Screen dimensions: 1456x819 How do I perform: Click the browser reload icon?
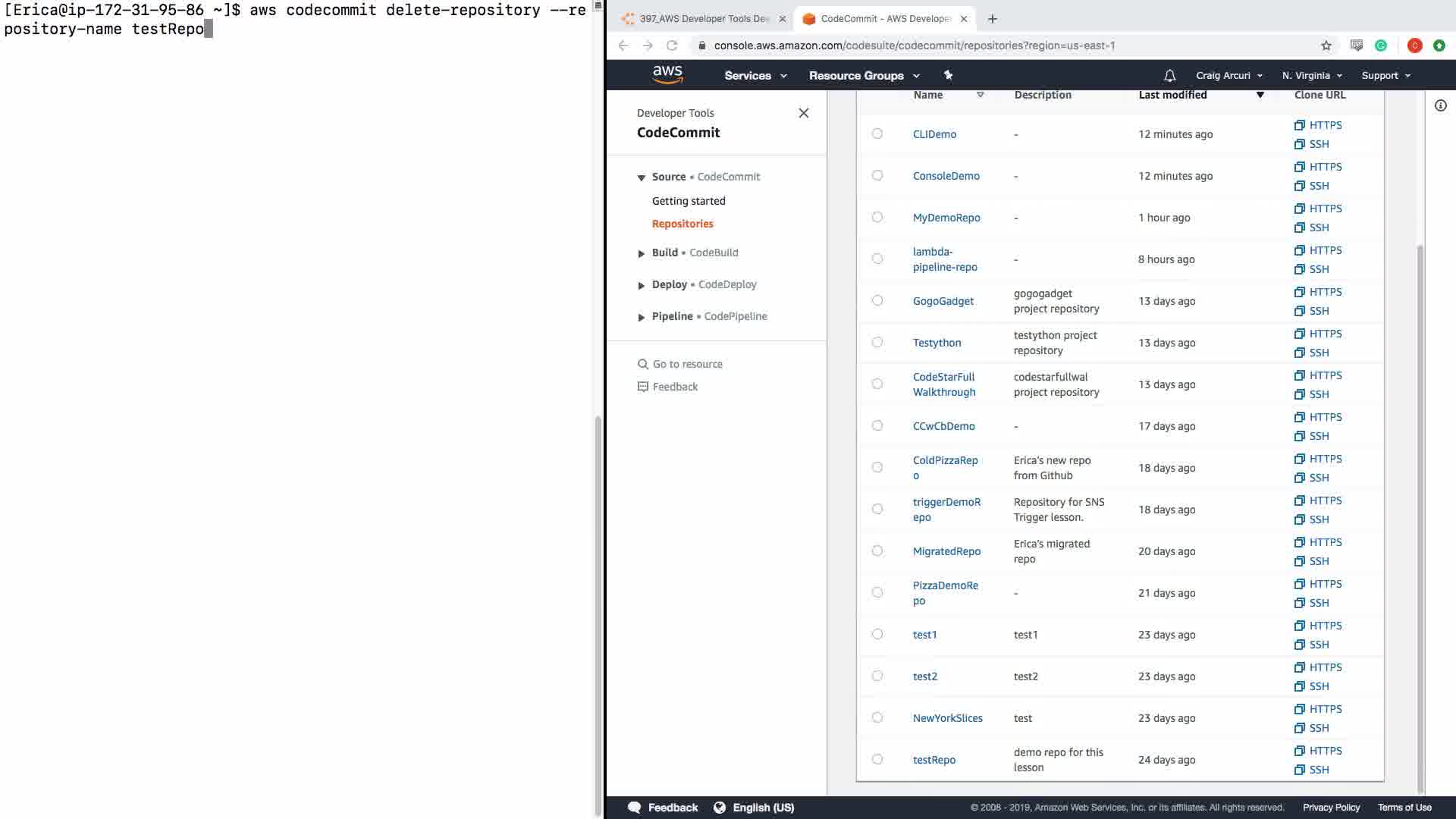click(672, 45)
